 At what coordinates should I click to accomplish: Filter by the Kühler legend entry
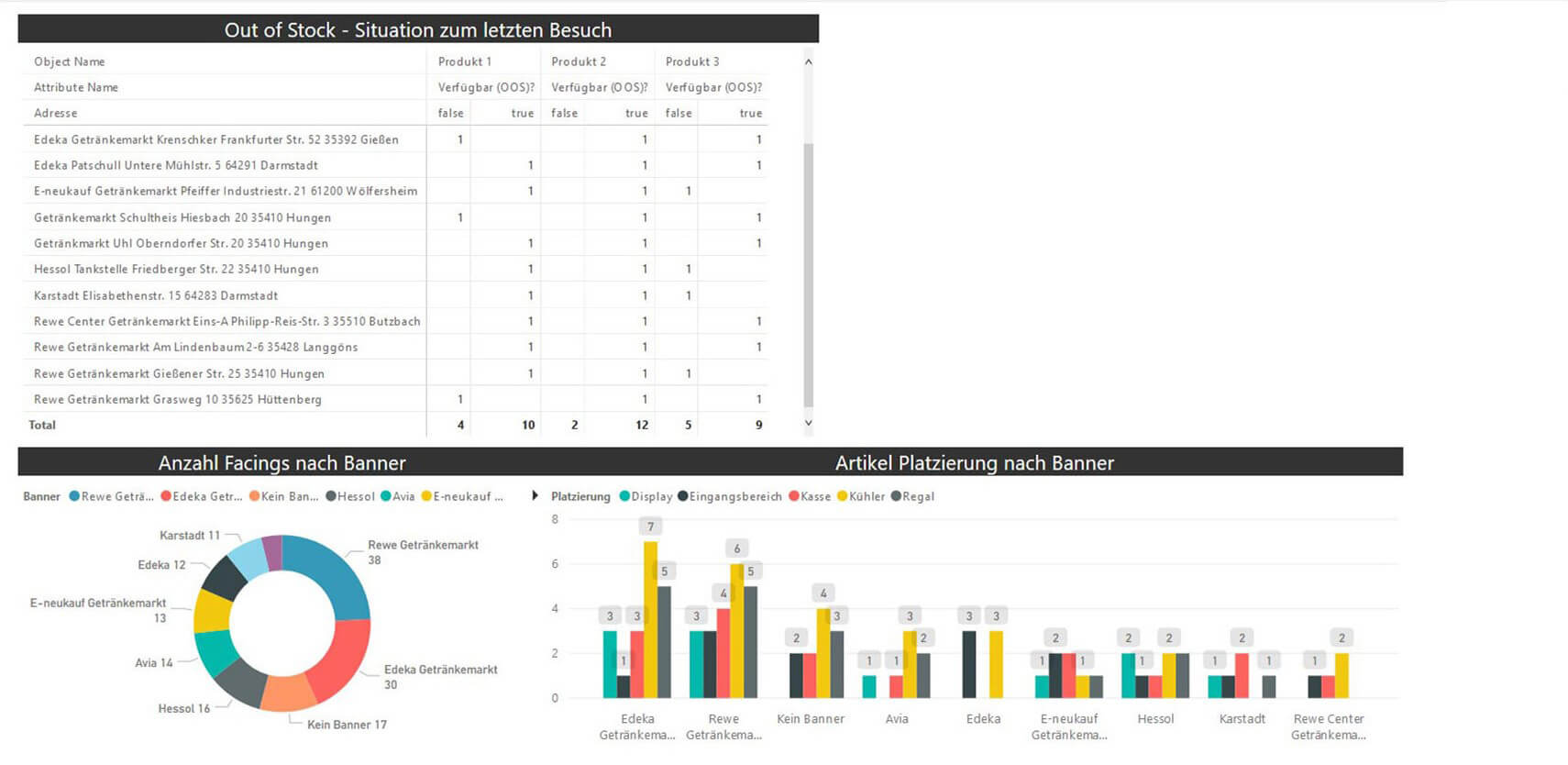(861, 497)
